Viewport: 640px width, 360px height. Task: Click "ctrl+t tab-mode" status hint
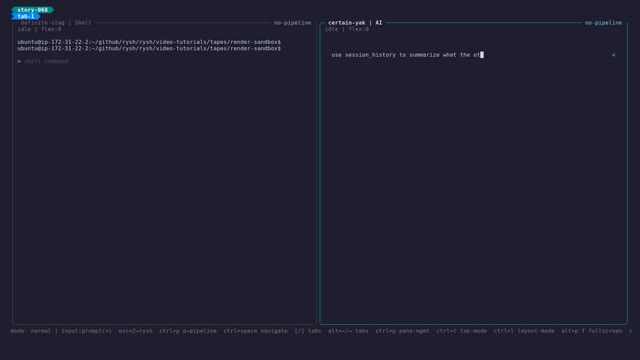[461, 331]
